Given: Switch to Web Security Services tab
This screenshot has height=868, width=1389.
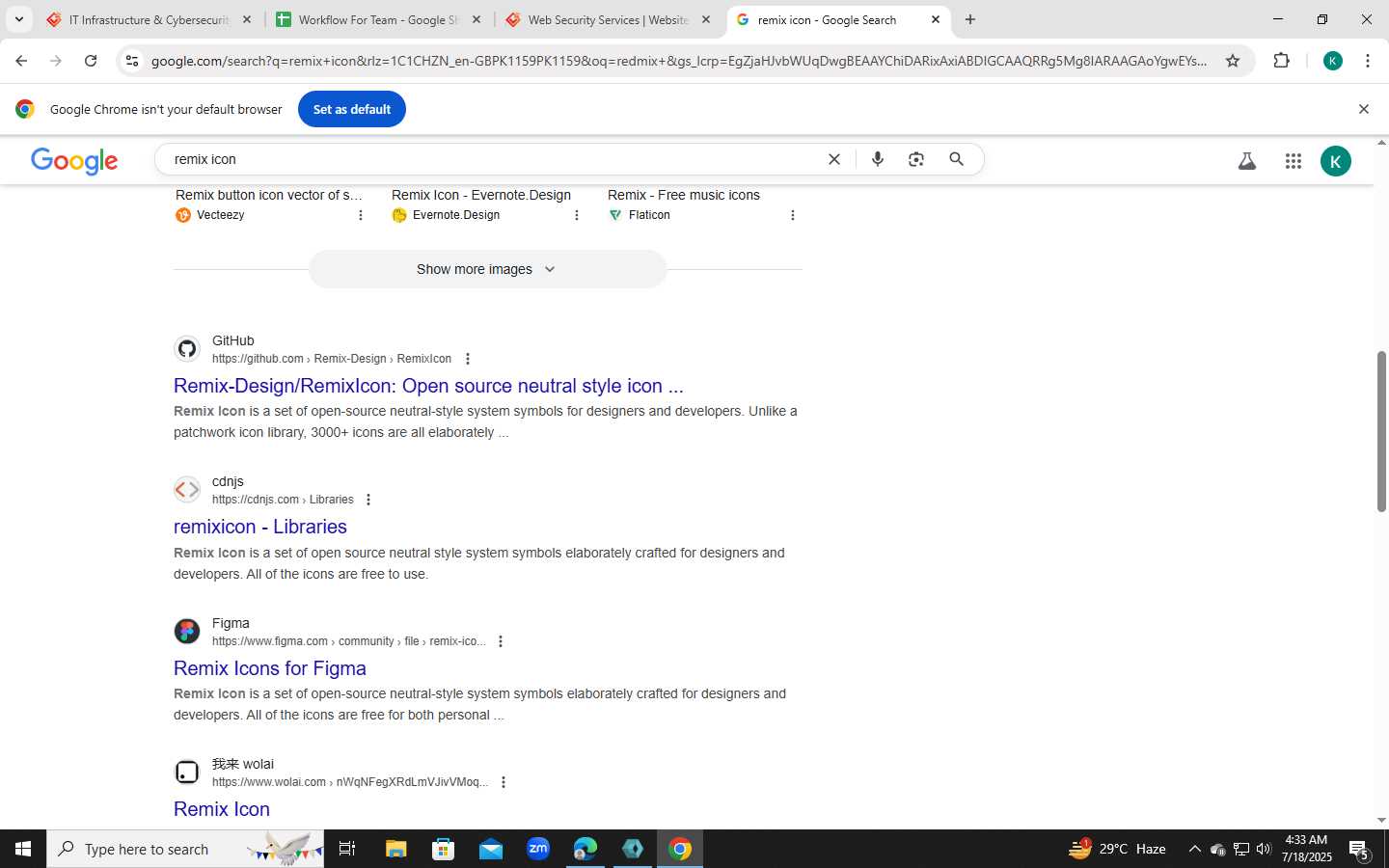Looking at the screenshot, I should pyautogui.click(x=608, y=19).
